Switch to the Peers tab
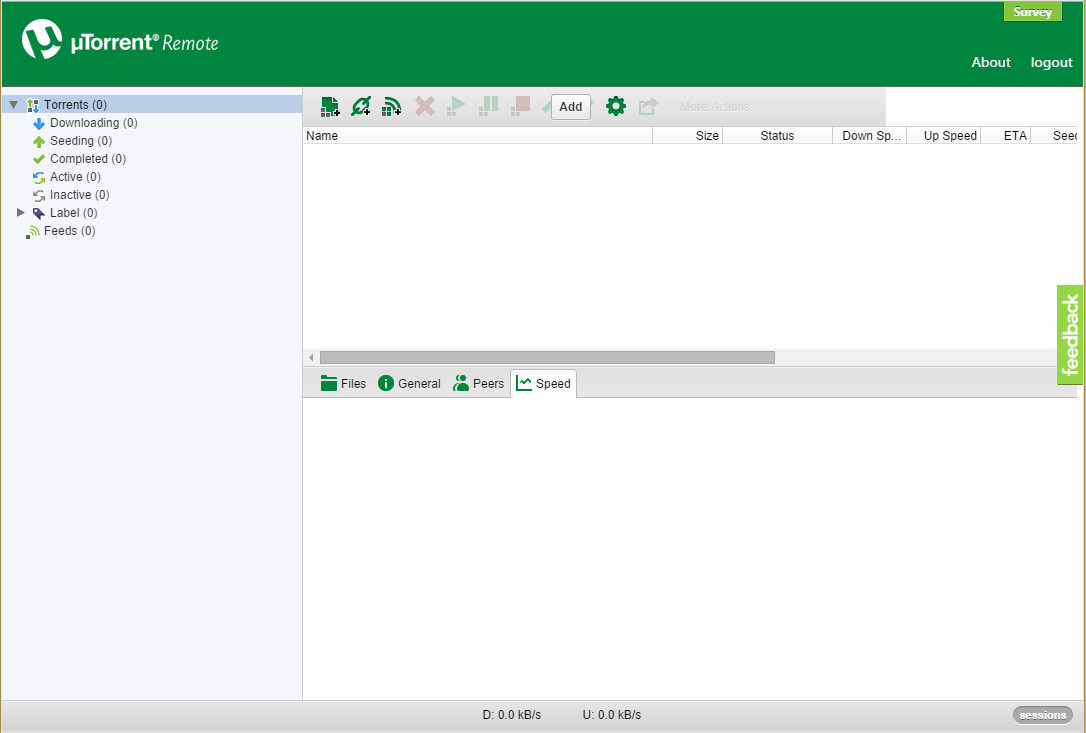The width and height of the screenshot is (1086, 733). pyautogui.click(x=479, y=383)
